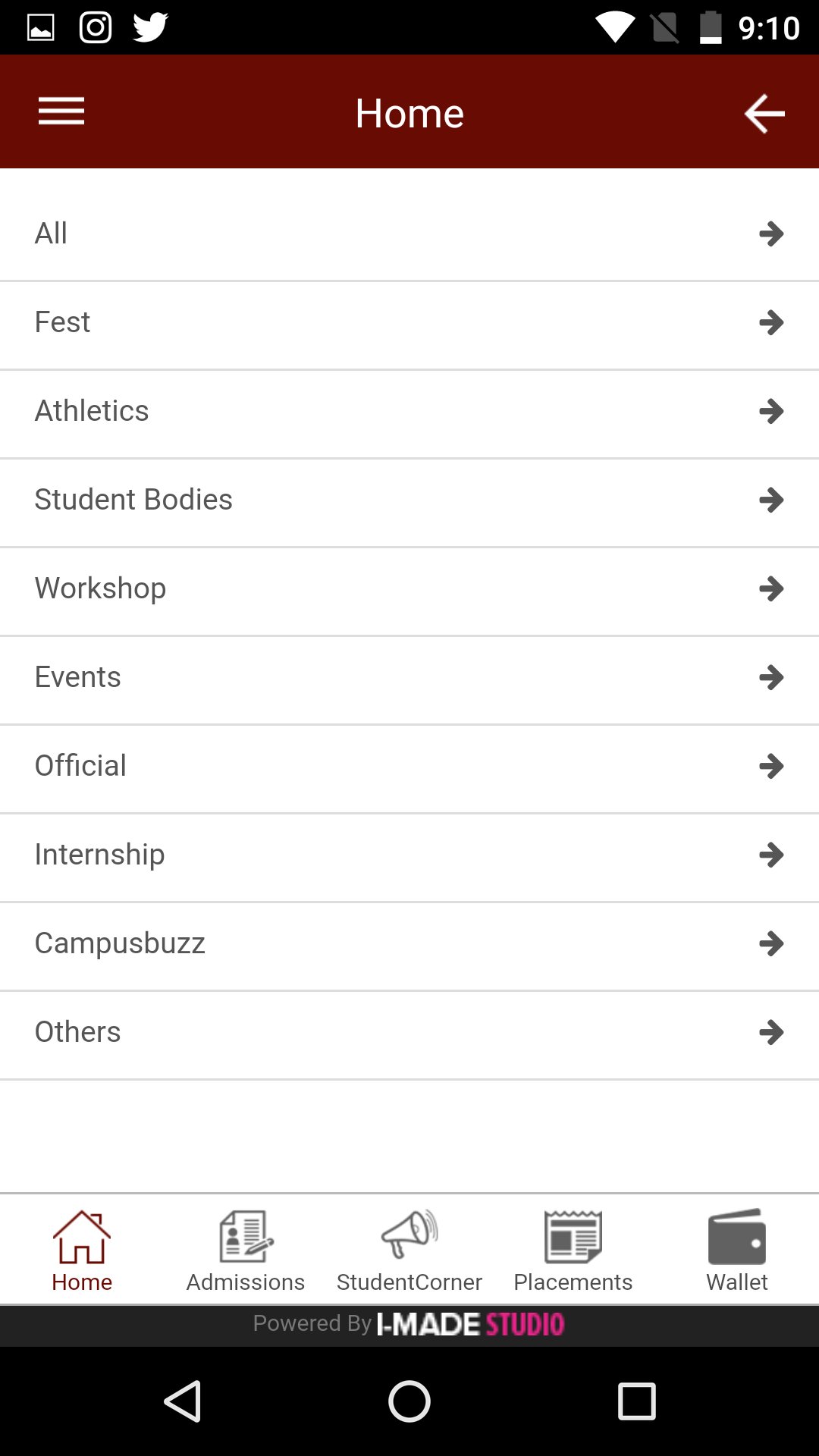Open the Admissions tab icon
This screenshot has height=1456, width=819.
246,1237
